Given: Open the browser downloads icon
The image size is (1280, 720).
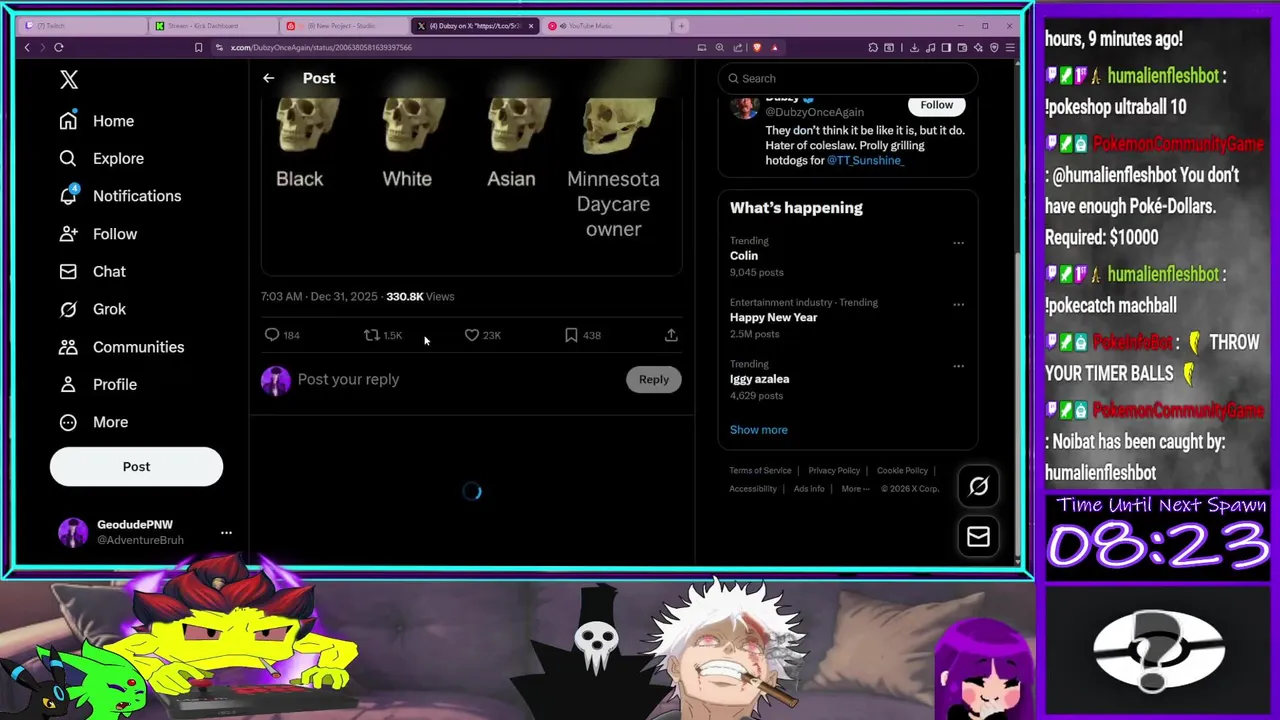Looking at the screenshot, I should pyautogui.click(x=914, y=47).
